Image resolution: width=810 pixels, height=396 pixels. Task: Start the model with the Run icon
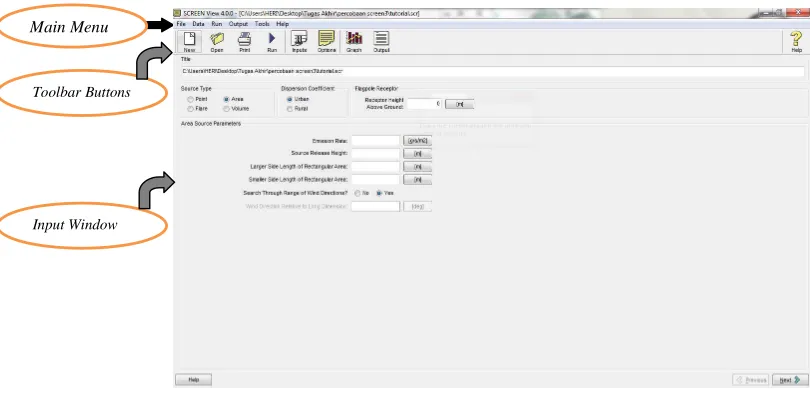[x=272, y=41]
